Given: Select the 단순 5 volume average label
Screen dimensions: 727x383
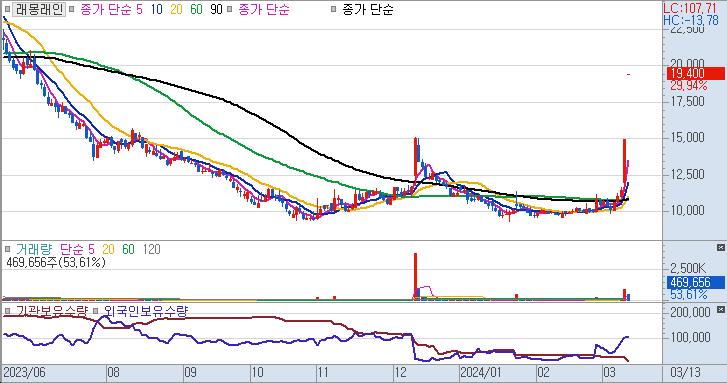Looking at the screenshot, I should (x=77, y=249).
